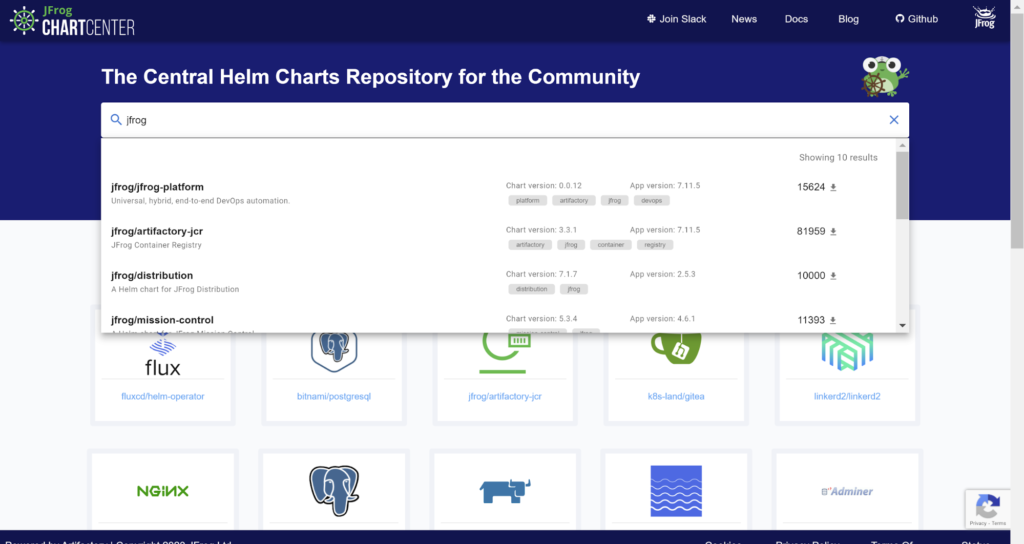This screenshot has width=1024, height=544.
Task: Open the NGINX chart thumbnail
Action: point(162,491)
